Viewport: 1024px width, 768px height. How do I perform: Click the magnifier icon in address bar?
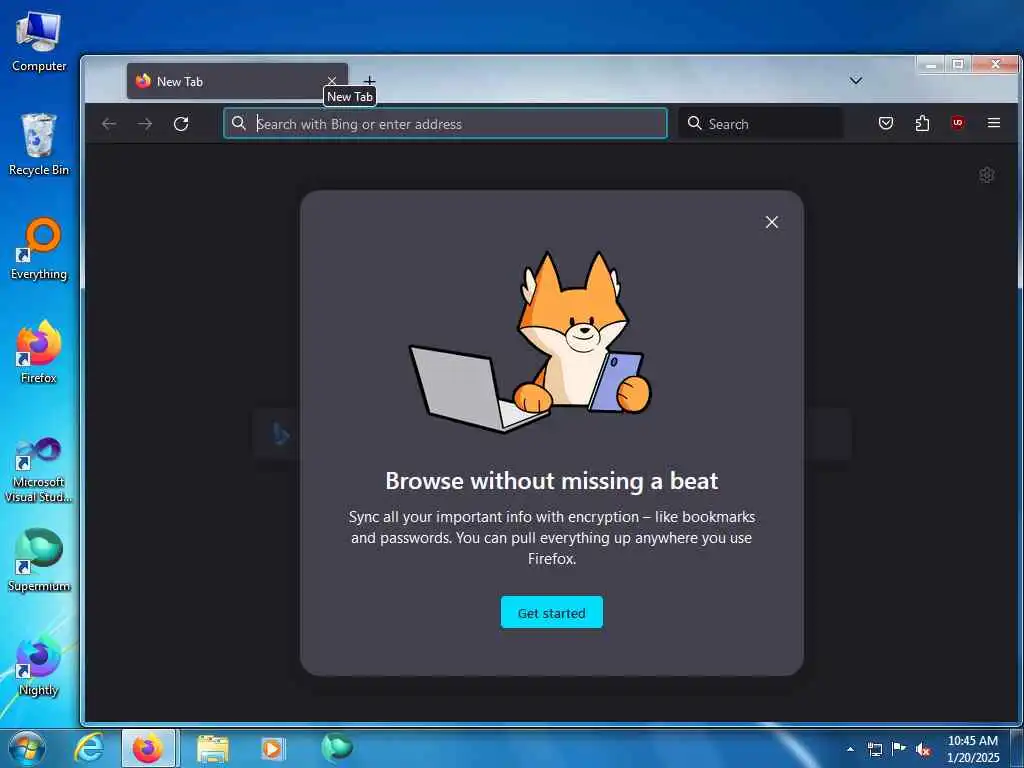tap(239, 123)
